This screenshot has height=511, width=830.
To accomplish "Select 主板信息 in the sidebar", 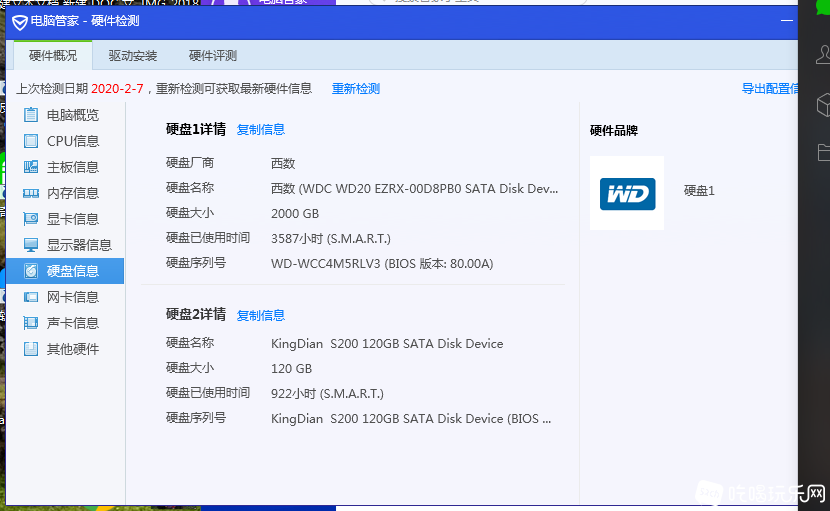I will tap(65, 167).
